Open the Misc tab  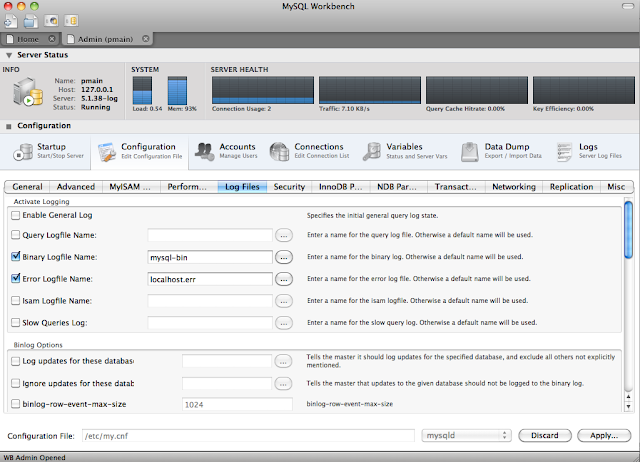point(616,187)
